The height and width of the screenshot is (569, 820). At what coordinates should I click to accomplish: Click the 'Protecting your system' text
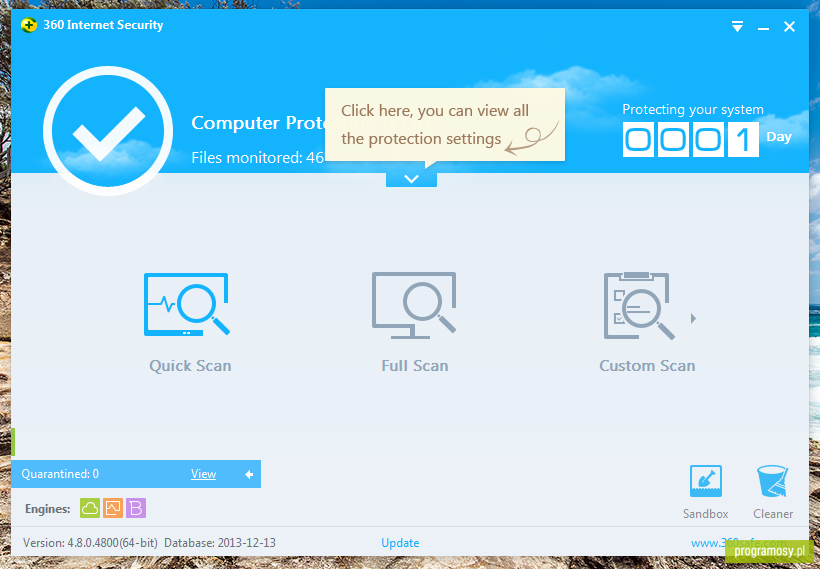pyautogui.click(x=693, y=109)
